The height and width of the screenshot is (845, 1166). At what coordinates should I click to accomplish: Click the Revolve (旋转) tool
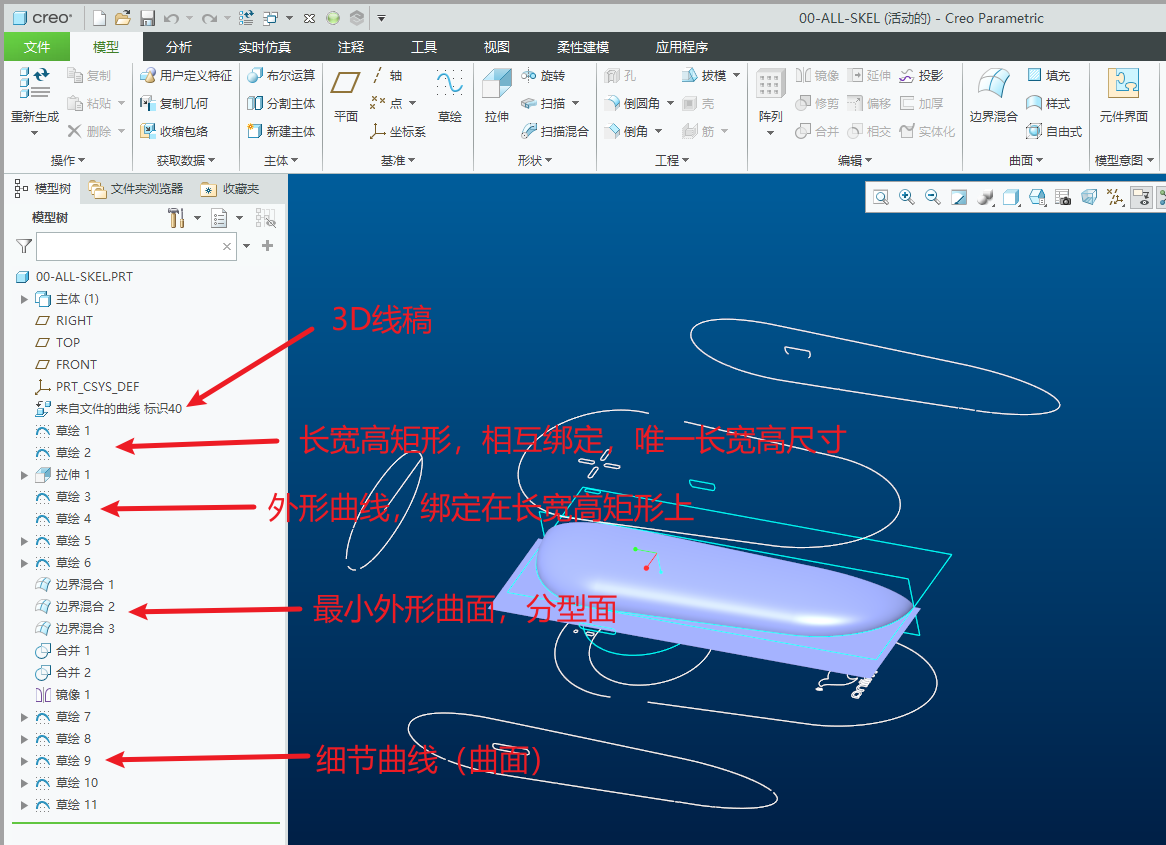[543, 76]
